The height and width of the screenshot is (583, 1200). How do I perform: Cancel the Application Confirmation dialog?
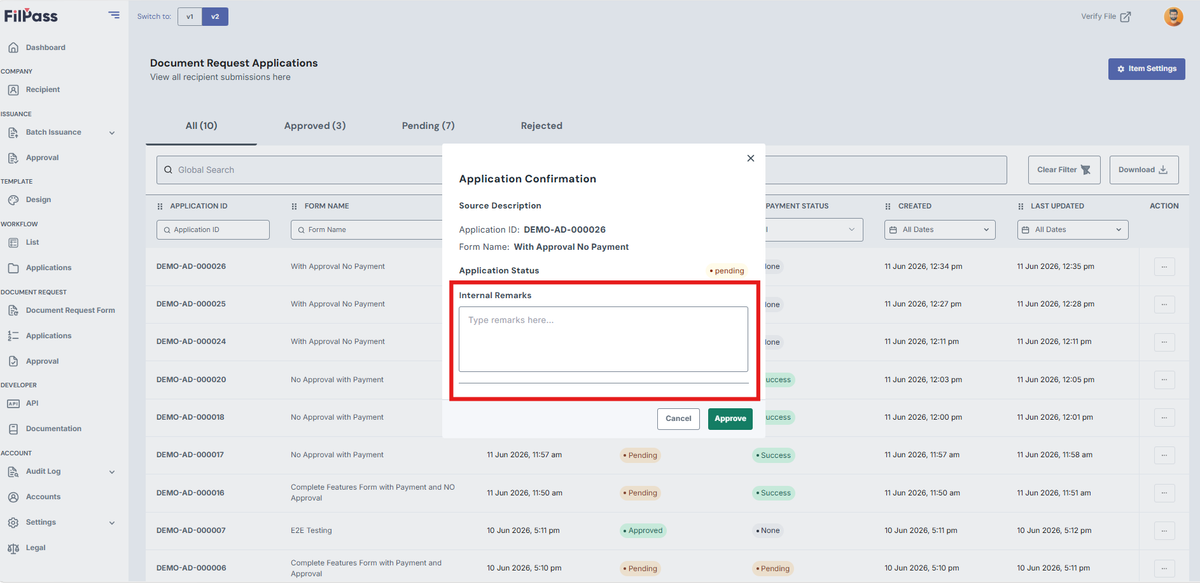[x=678, y=419]
